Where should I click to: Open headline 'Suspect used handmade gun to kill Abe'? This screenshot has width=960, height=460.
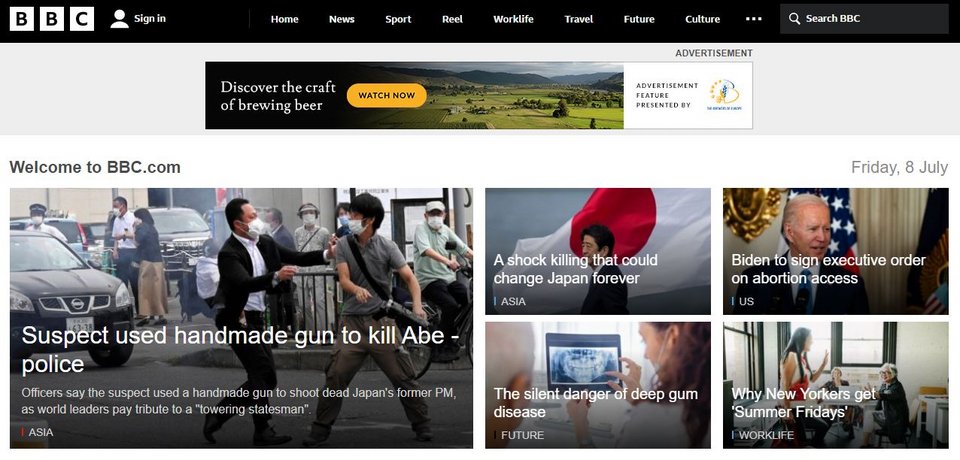click(241, 349)
